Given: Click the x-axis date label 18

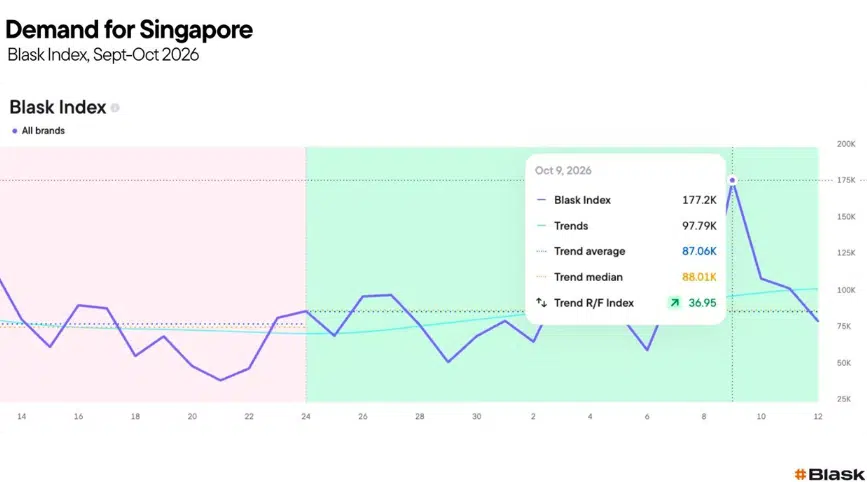Looking at the screenshot, I should (135, 416).
